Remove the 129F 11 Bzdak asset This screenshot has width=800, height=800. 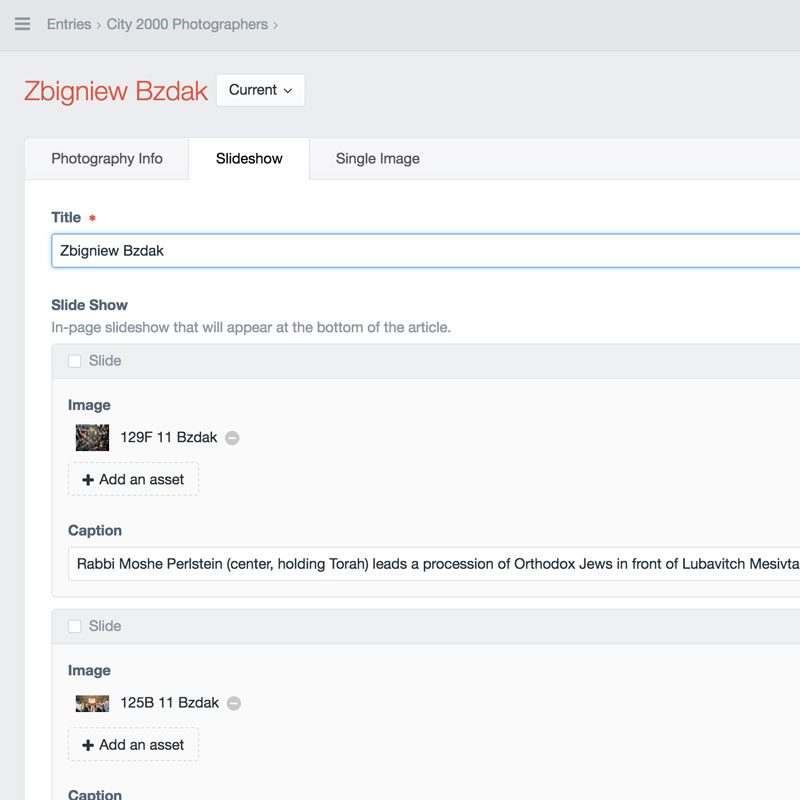pos(232,438)
